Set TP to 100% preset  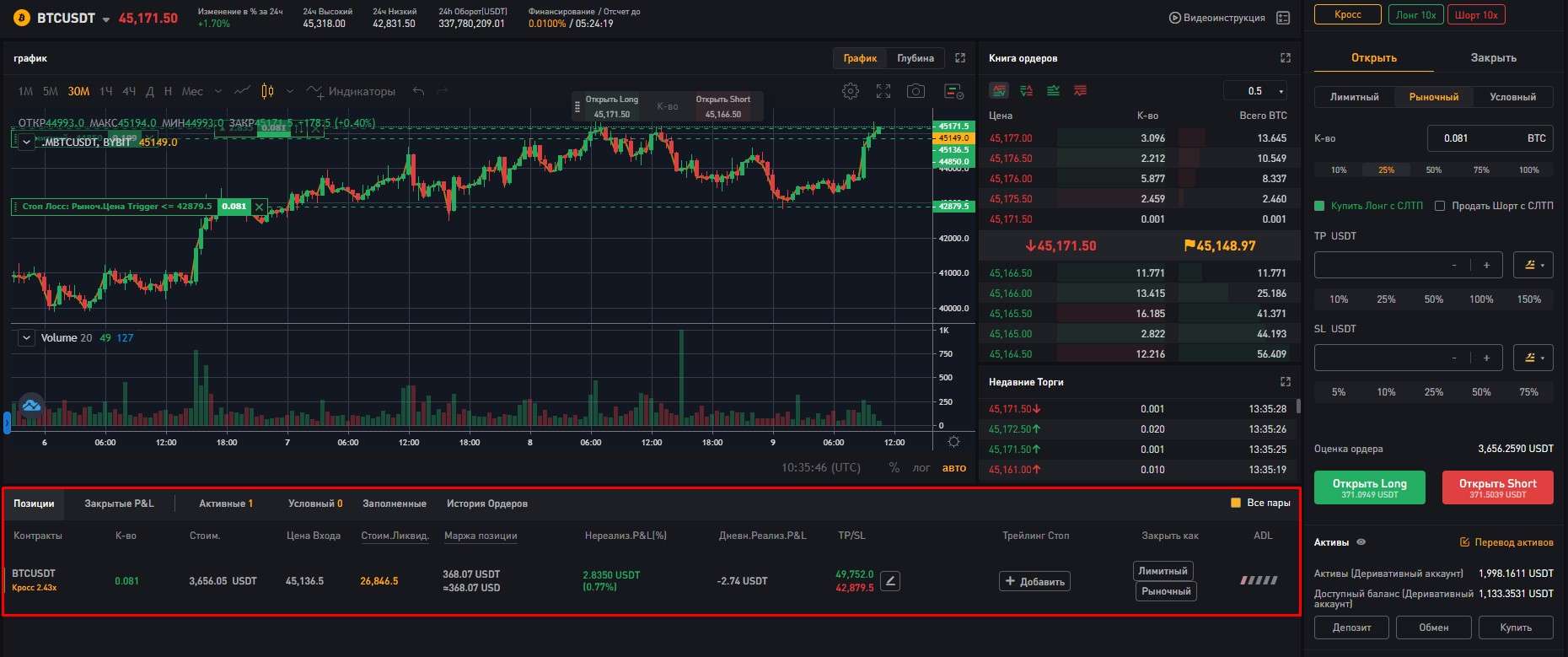[1481, 299]
